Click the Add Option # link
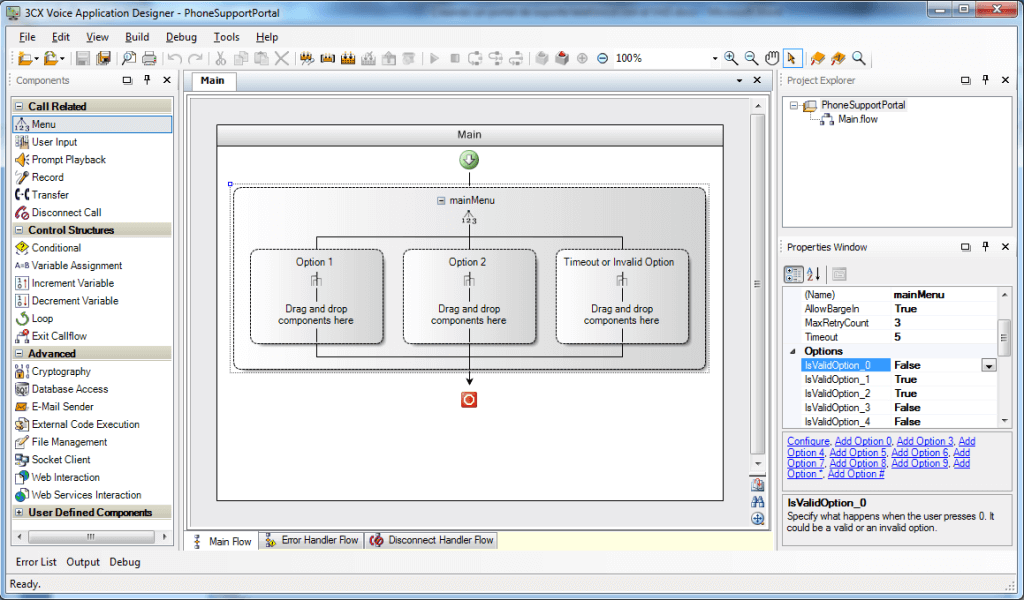Screen dimensions: 1024x600 (856, 474)
